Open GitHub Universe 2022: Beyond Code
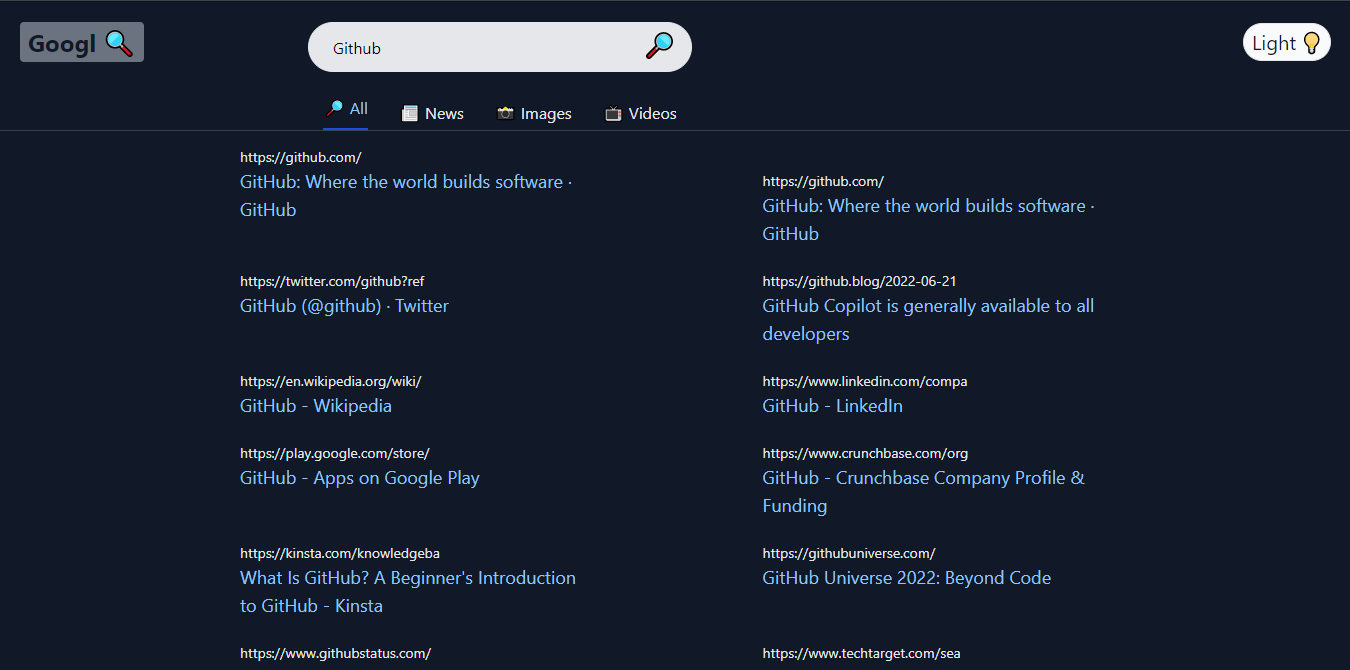This screenshot has width=1350, height=670. [x=907, y=578]
